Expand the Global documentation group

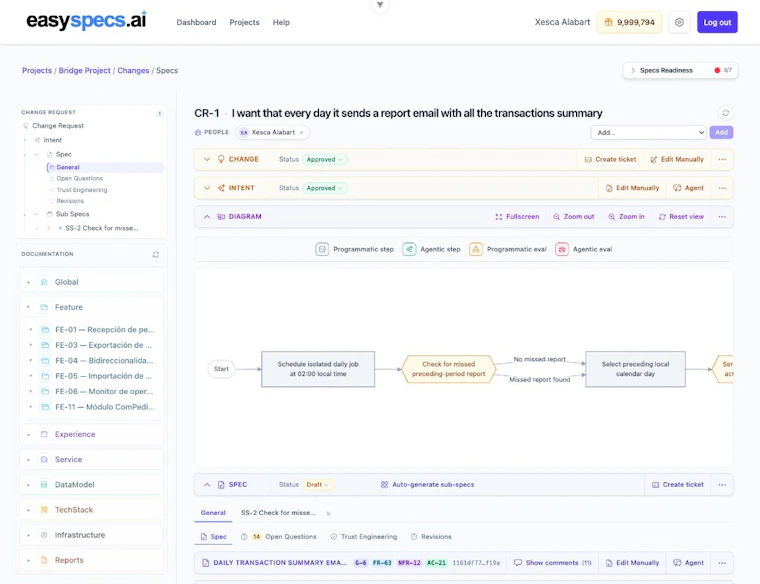tap(92, 282)
